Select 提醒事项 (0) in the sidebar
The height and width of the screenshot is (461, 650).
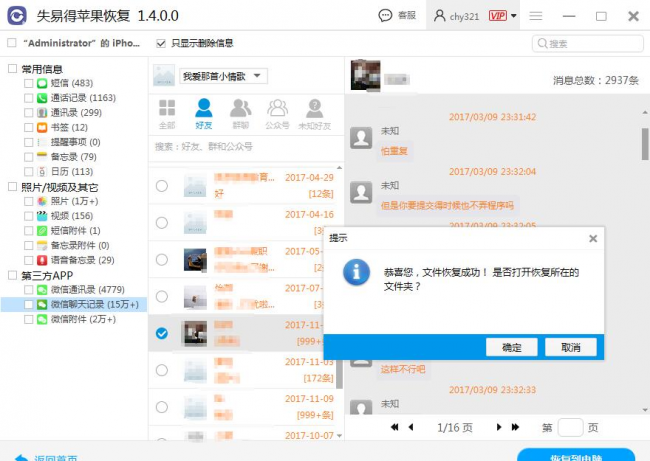(x=75, y=142)
